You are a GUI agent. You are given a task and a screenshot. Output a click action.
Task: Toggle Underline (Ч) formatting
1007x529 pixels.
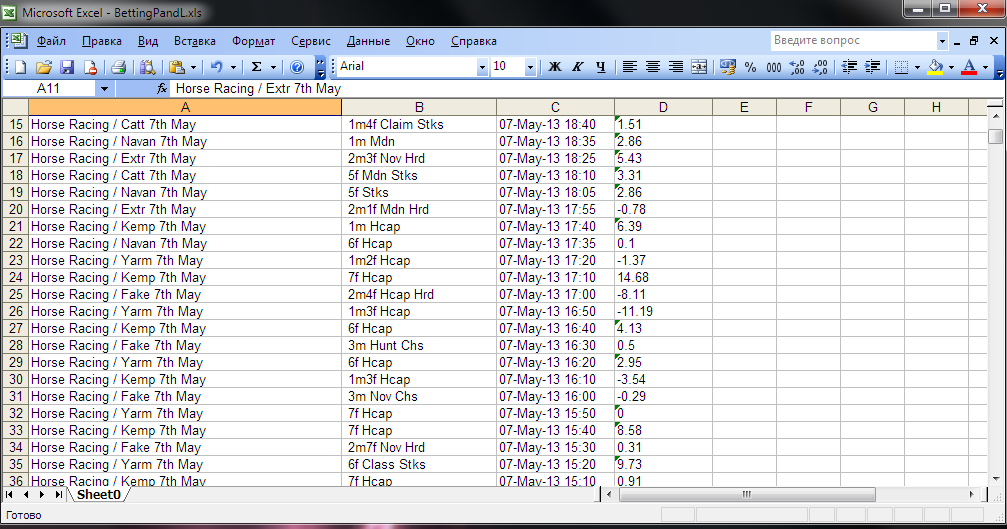pyautogui.click(x=600, y=67)
